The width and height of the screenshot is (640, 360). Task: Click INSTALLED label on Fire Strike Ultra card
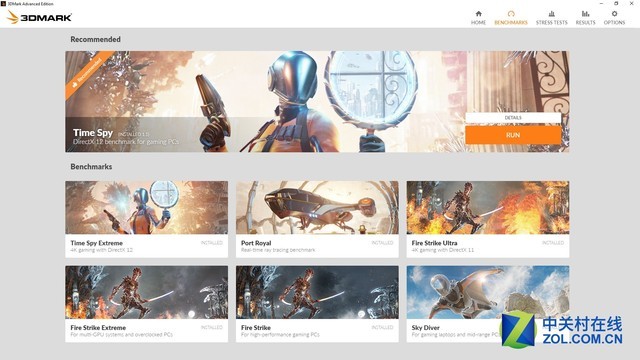click(x=553, y=243)
